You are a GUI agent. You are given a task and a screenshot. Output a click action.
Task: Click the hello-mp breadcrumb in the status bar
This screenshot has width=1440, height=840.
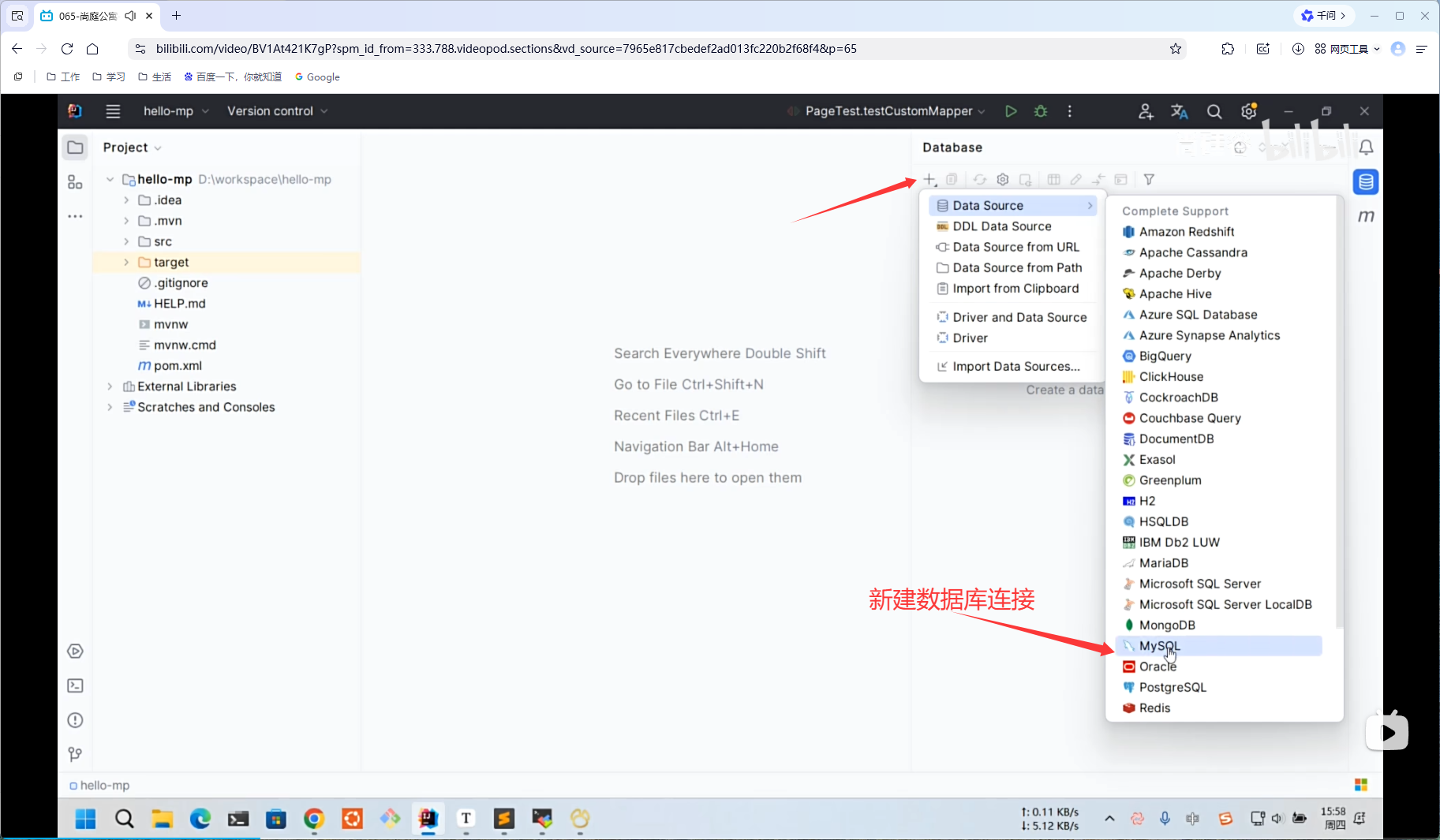coord(99,786)
